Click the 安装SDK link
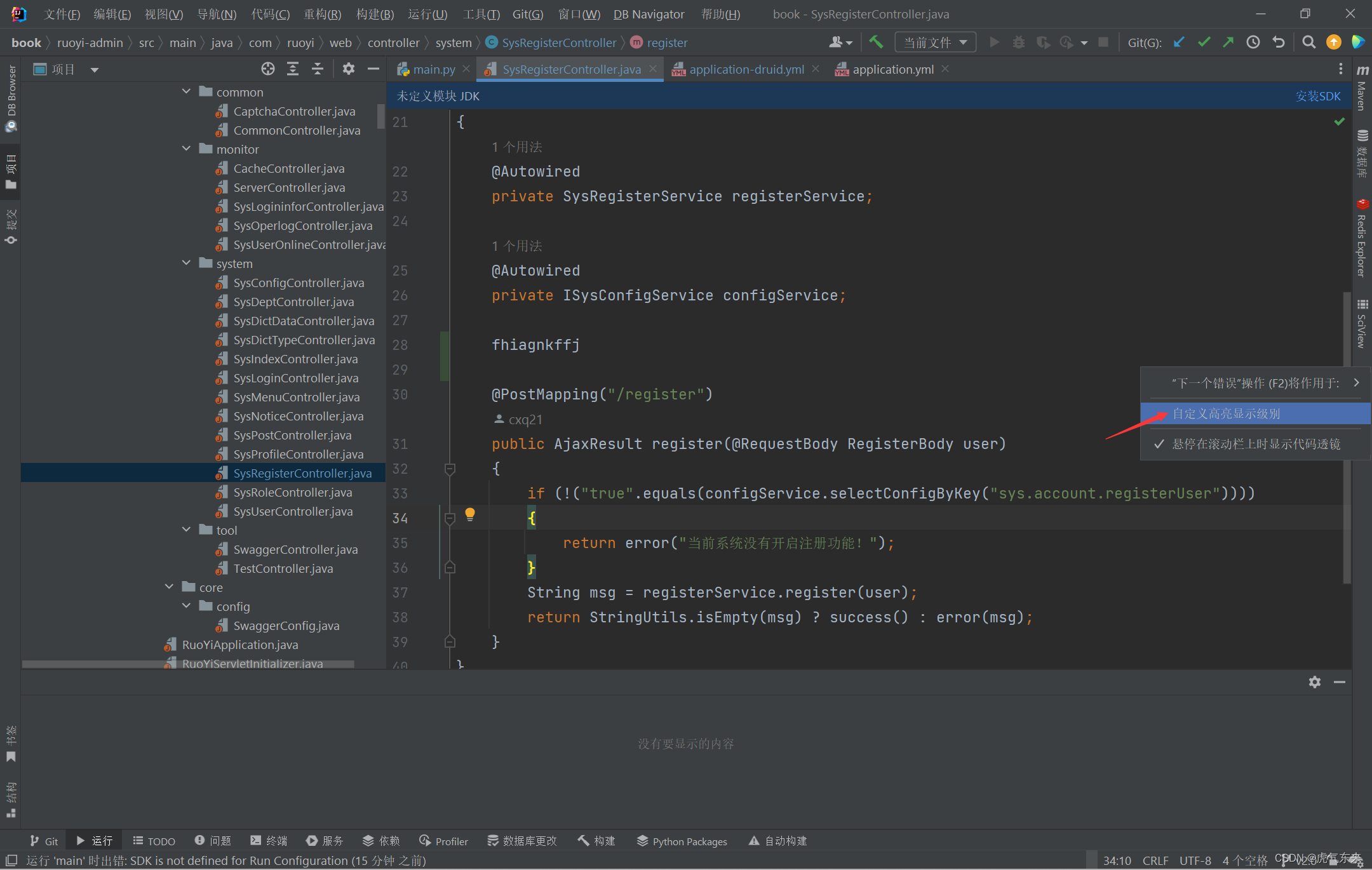This screenshot has height=870, width=1372. [x=1317, y=96]
